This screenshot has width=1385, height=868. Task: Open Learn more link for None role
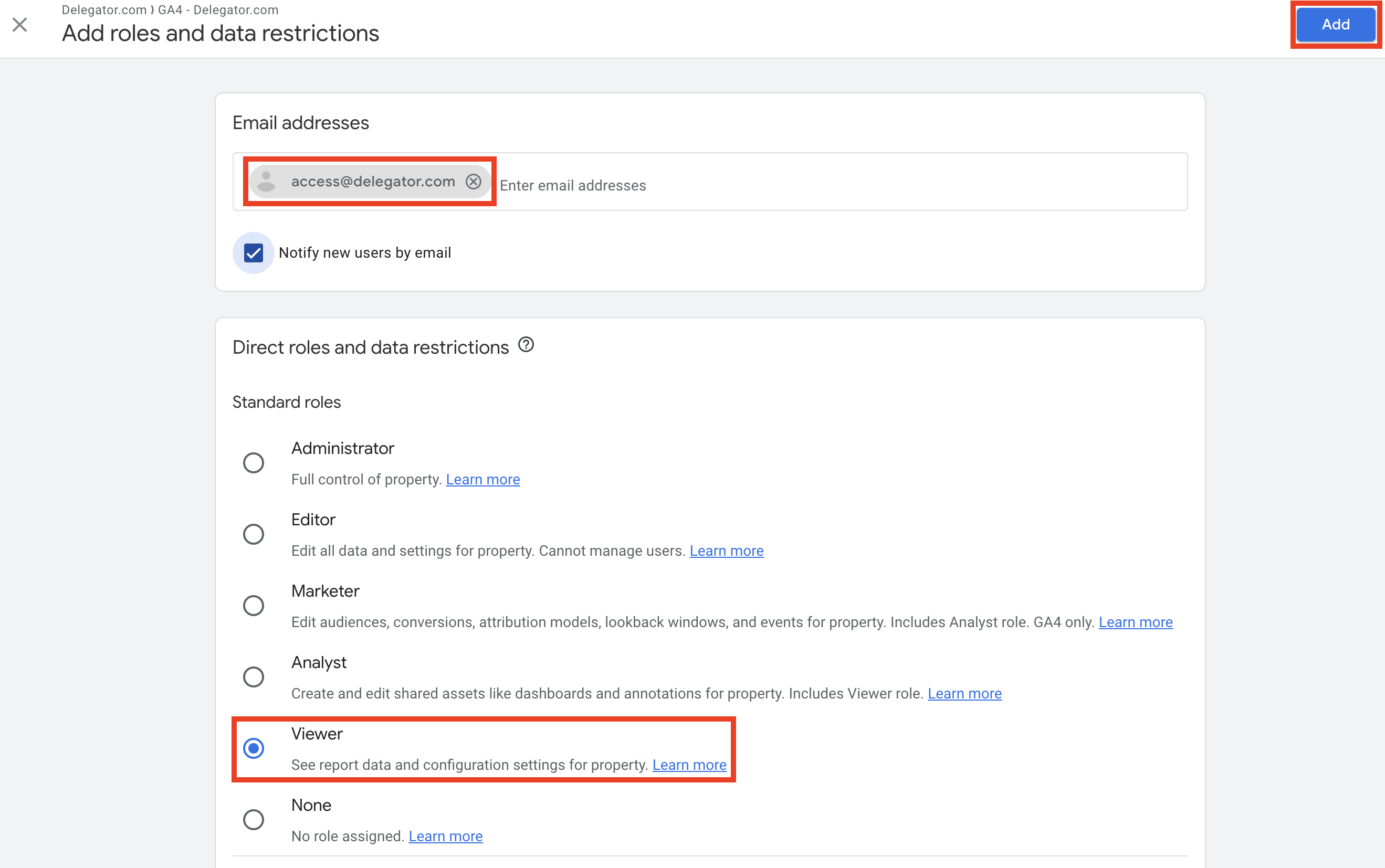click(446, 836)
